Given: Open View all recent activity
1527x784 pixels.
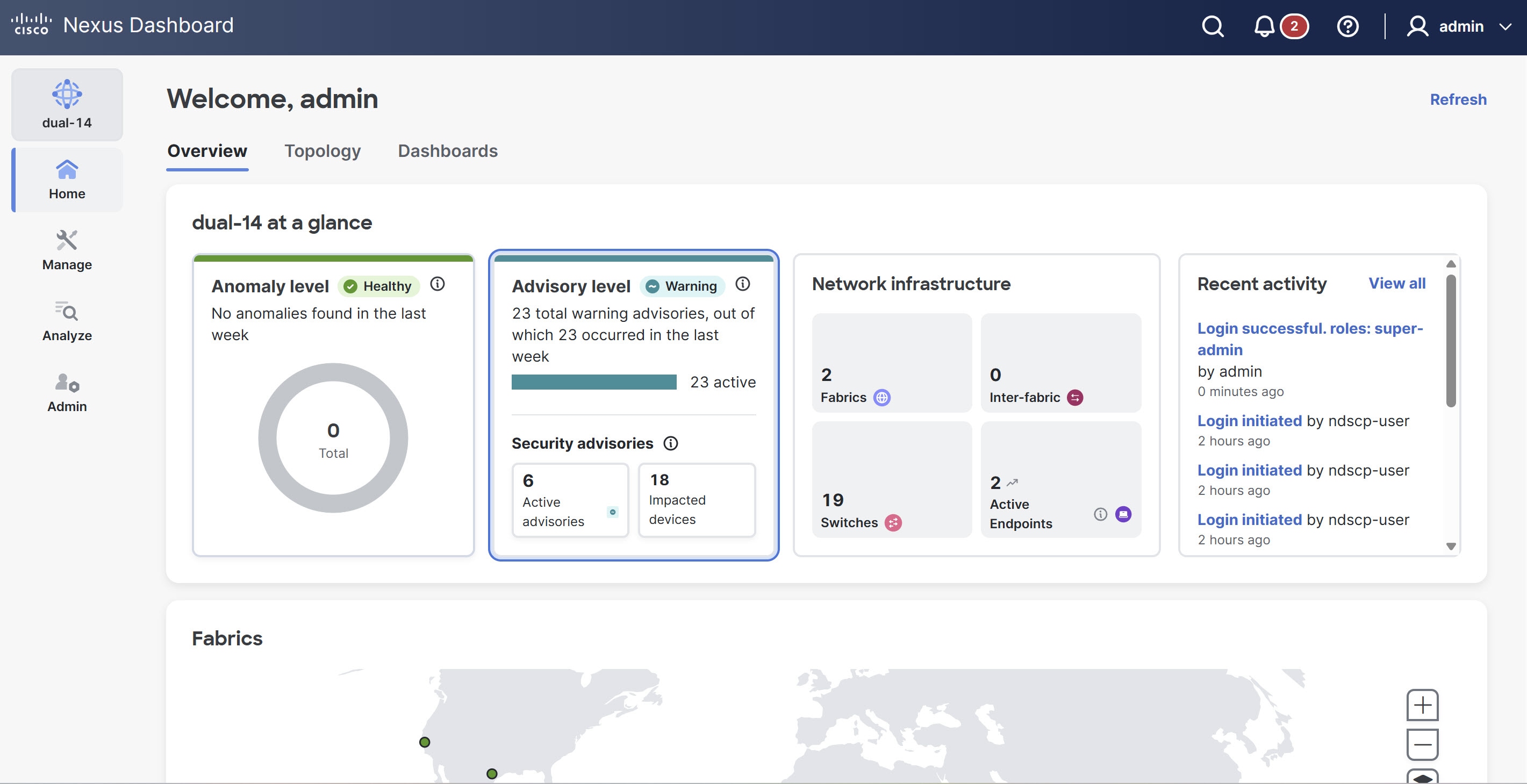Looking at the screenshot, I should tap(1396, 283).
